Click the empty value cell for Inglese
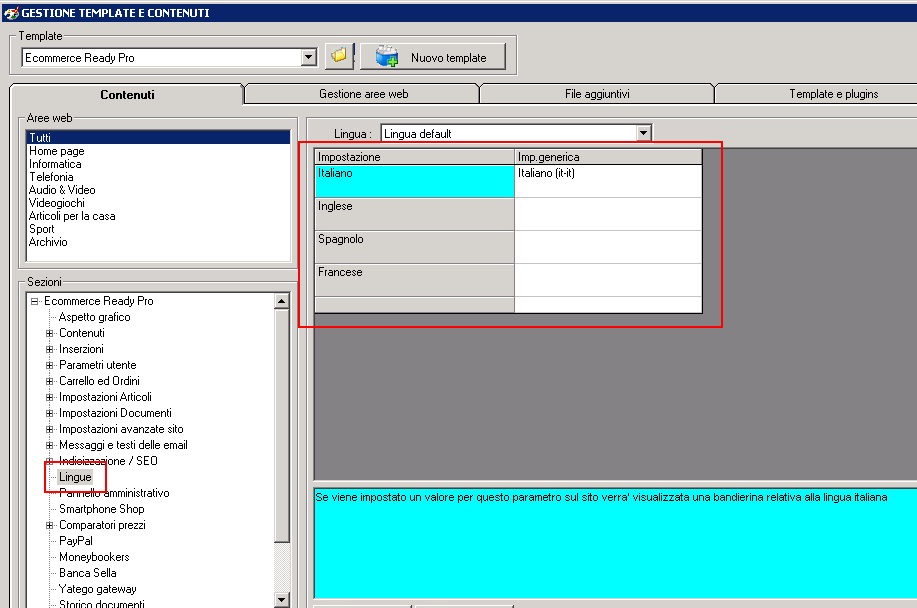This screenshot has width=917, height=608. [608, 214]
